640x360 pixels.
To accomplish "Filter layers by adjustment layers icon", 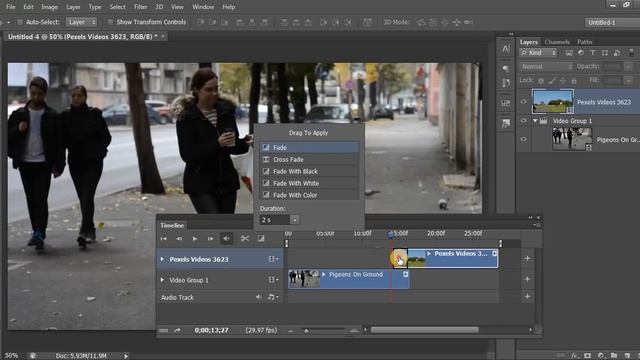I will [x=581, y=53].
